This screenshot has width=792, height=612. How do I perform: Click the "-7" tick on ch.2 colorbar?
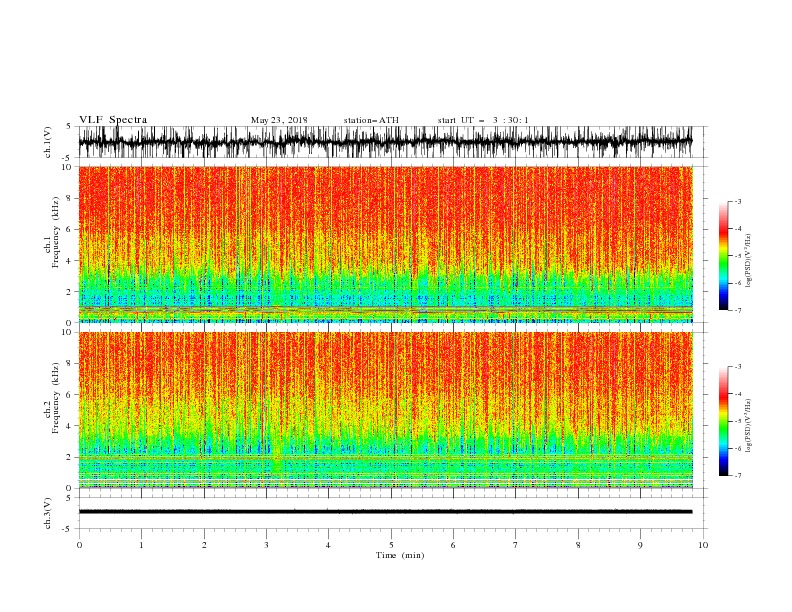coord(738,475)
